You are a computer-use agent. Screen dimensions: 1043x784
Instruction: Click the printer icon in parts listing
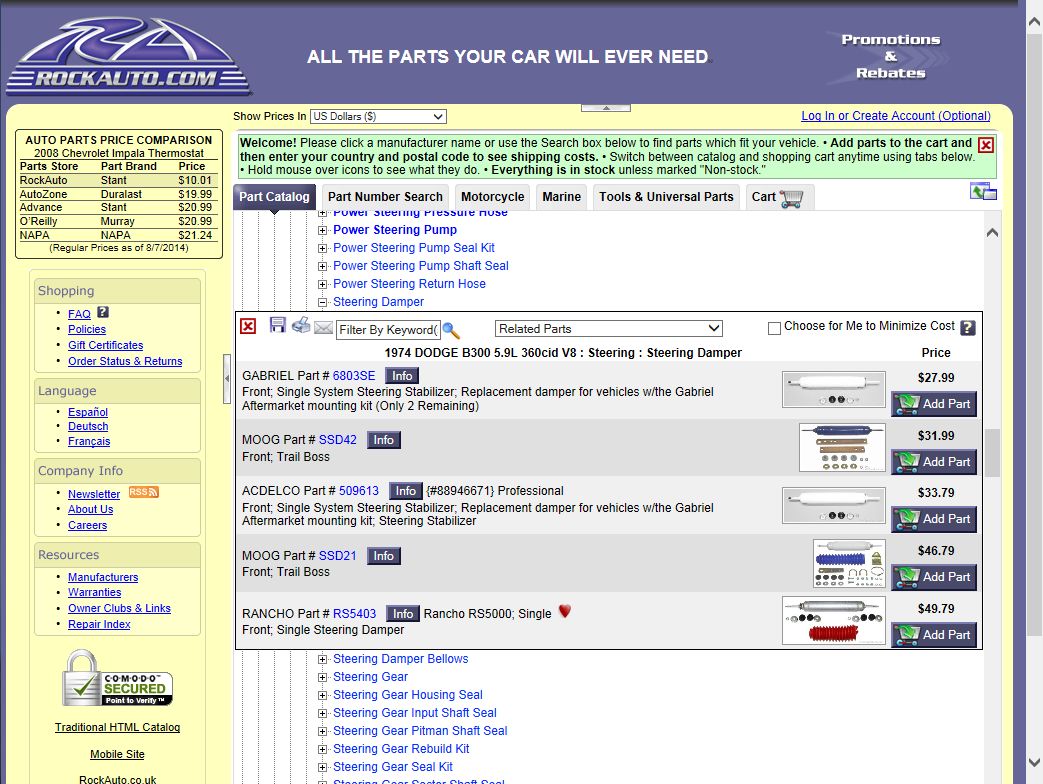coord(301,325)
